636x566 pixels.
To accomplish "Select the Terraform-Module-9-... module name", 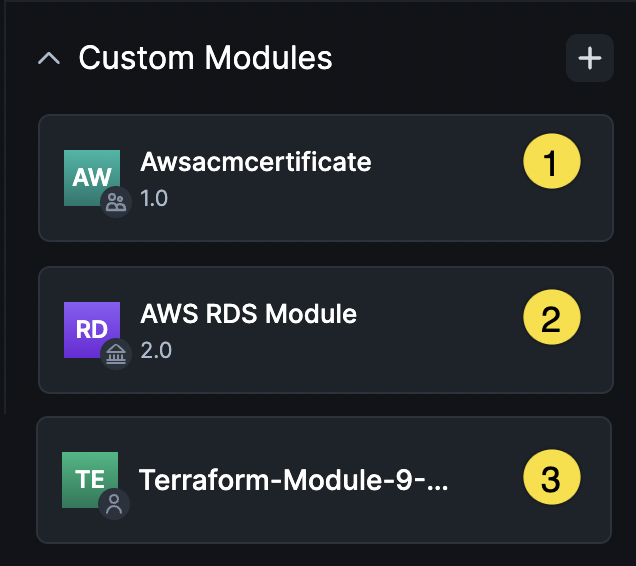I will click(293, 480).
